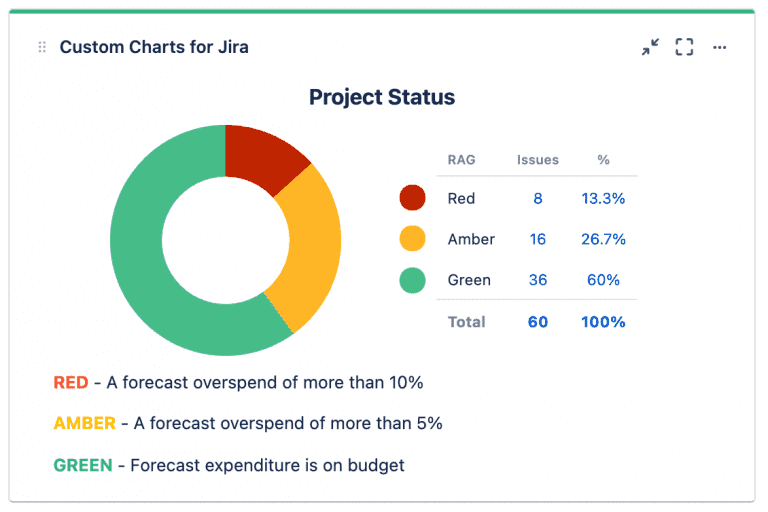Open the 16 Amber issues link
Image resolution: width=768 pixels, height=512 pixels.
(538, 239)
